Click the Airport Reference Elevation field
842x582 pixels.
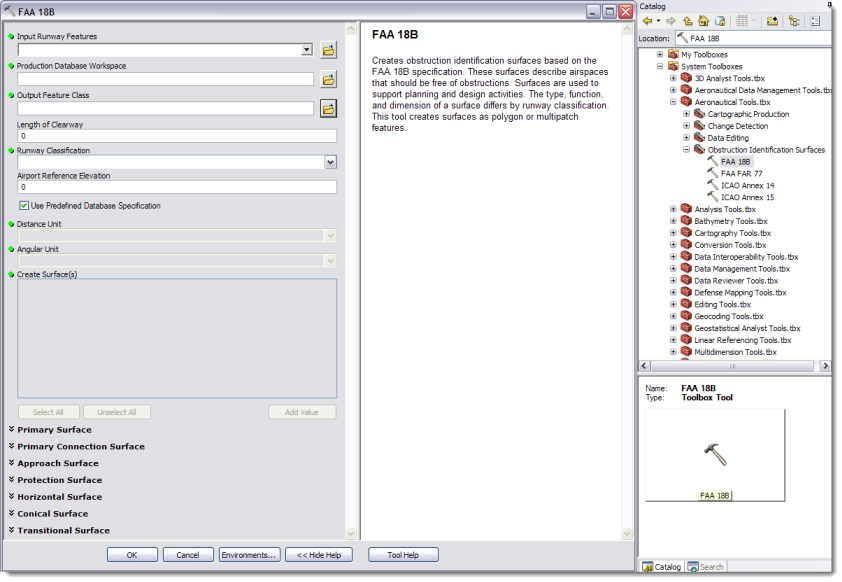[x=177, y=187]
